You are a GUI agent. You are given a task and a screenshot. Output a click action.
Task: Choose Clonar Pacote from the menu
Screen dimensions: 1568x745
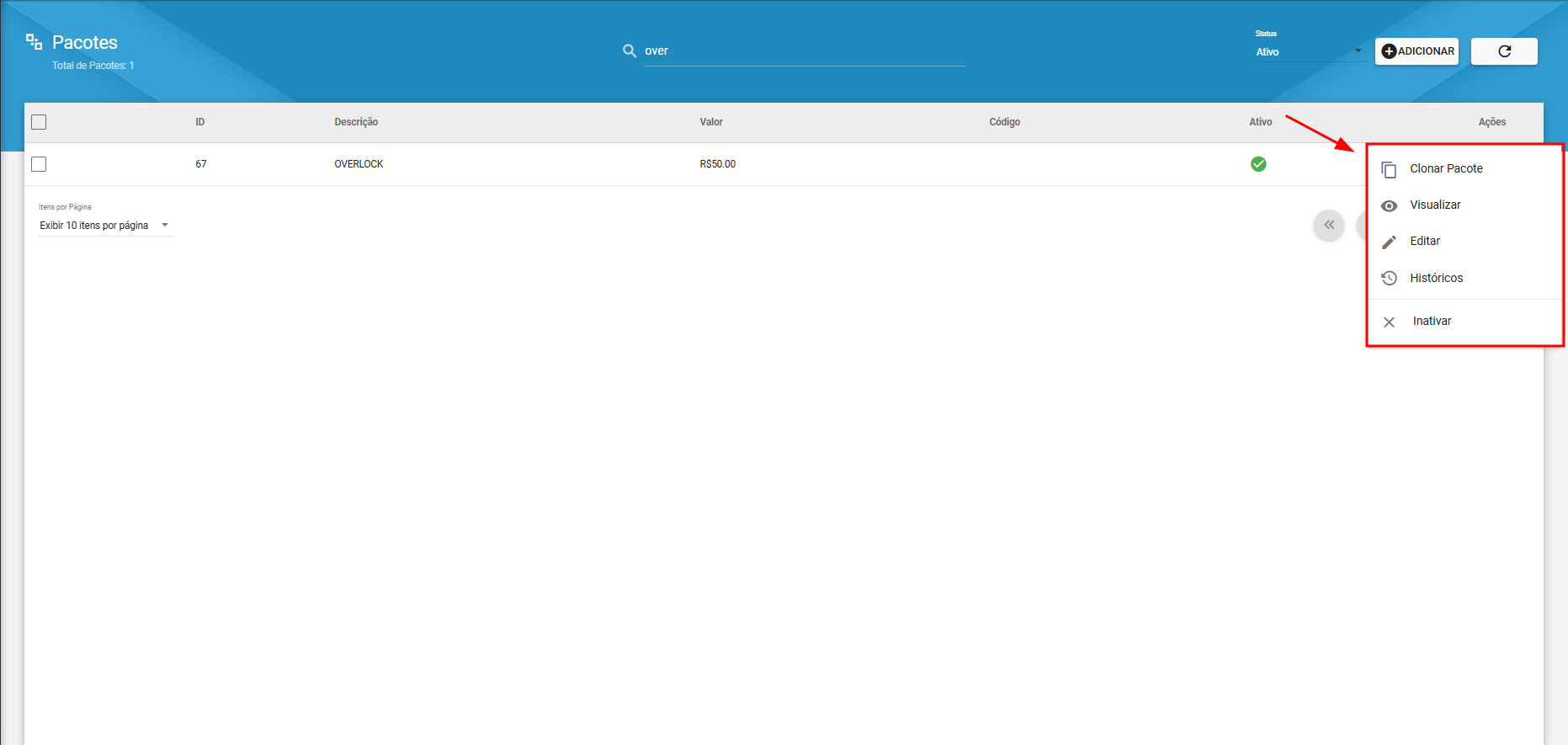pos(1464,168)
